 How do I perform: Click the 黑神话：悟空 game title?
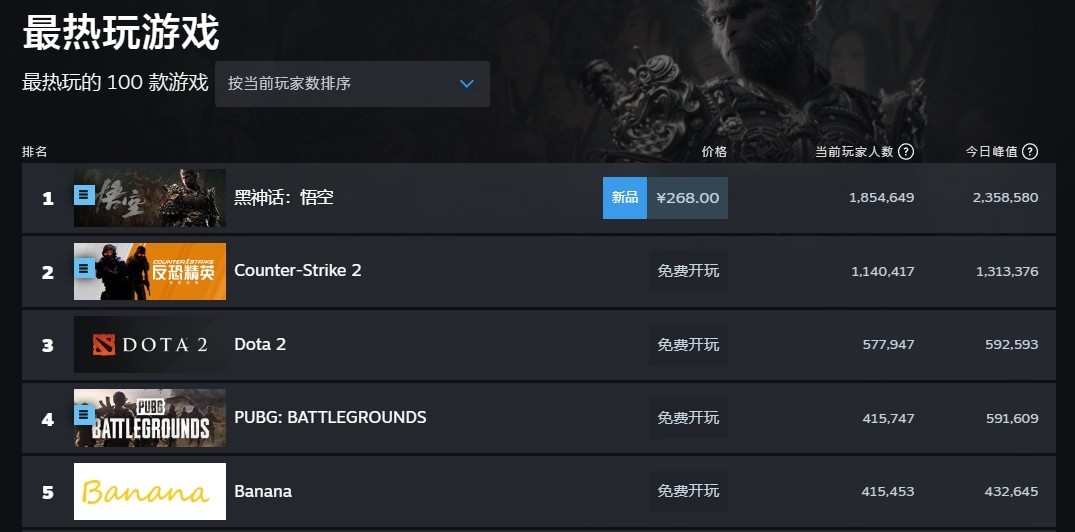click(x=283, y=198)
